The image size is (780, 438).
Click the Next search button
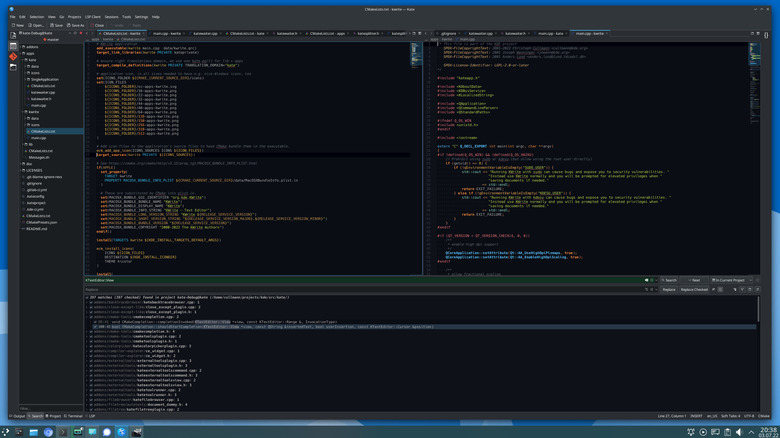(x=694, y=280)
